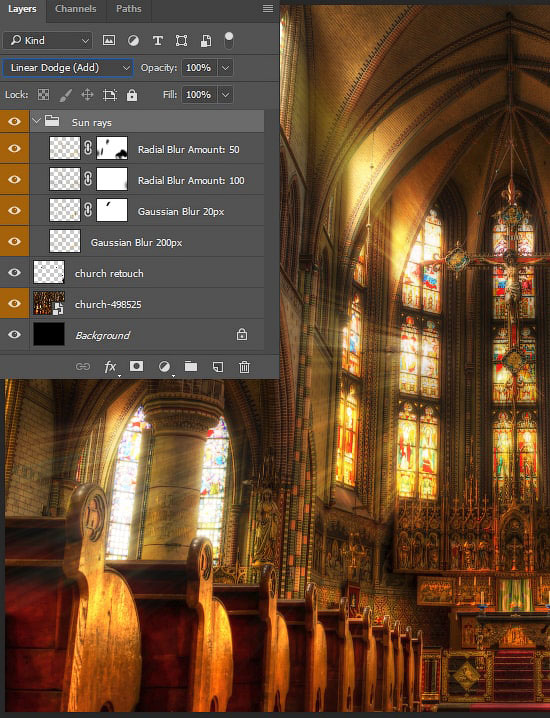This screenshot has height=718, width=550.
Task: Toggle visibility of church retouch layer
Action: (x=14, y=272)
